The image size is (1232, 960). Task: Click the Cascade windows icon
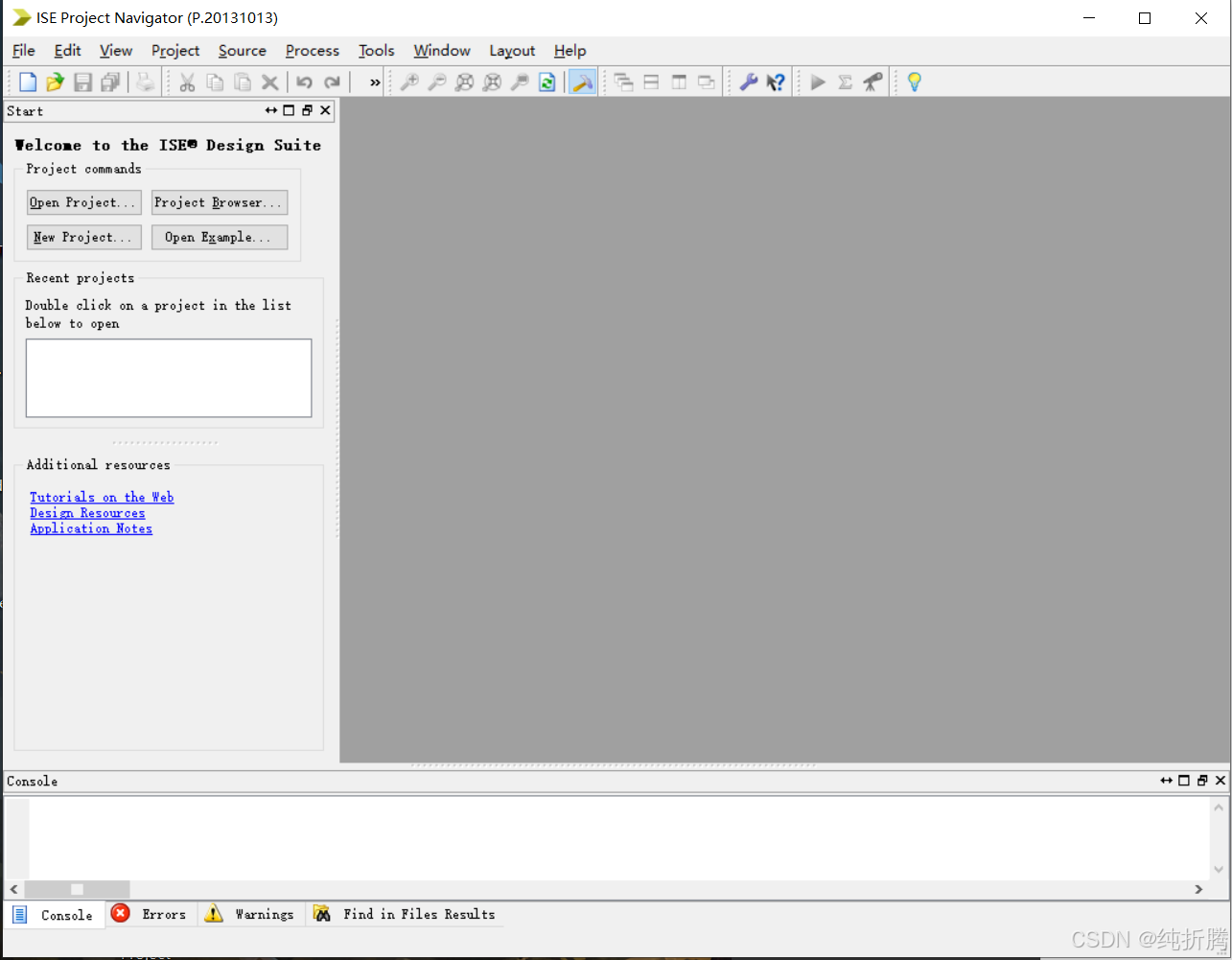tap(624, 82)
